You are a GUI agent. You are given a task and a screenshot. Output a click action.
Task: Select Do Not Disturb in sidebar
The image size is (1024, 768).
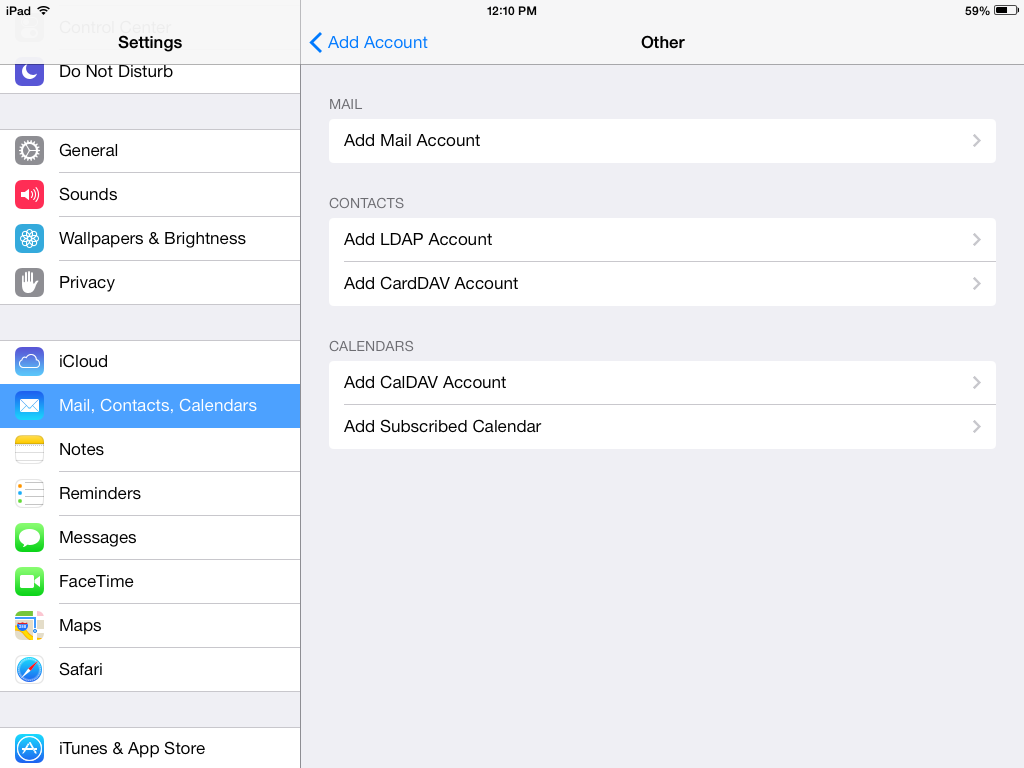[x=150, y=78]
